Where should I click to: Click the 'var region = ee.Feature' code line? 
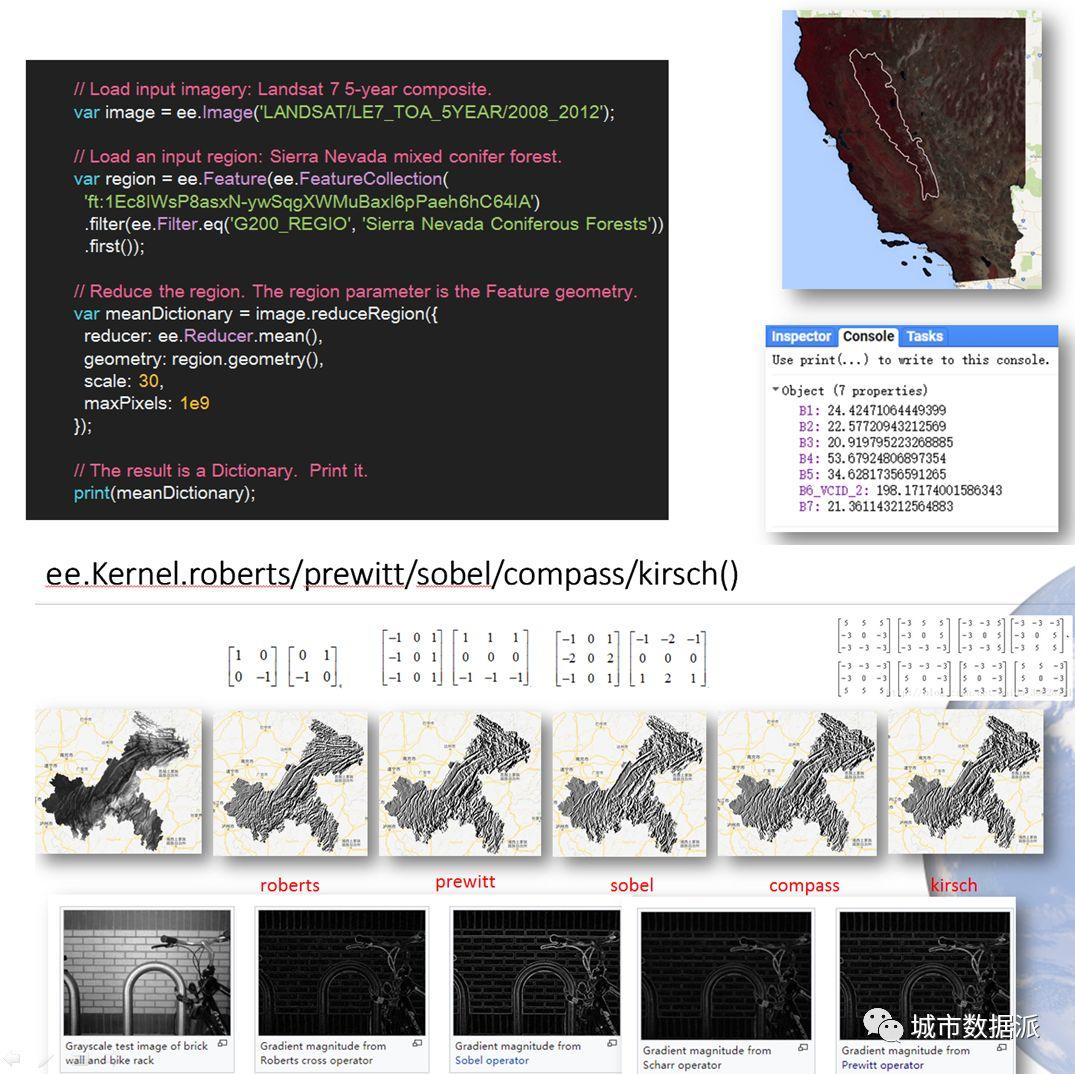[261, 179]
